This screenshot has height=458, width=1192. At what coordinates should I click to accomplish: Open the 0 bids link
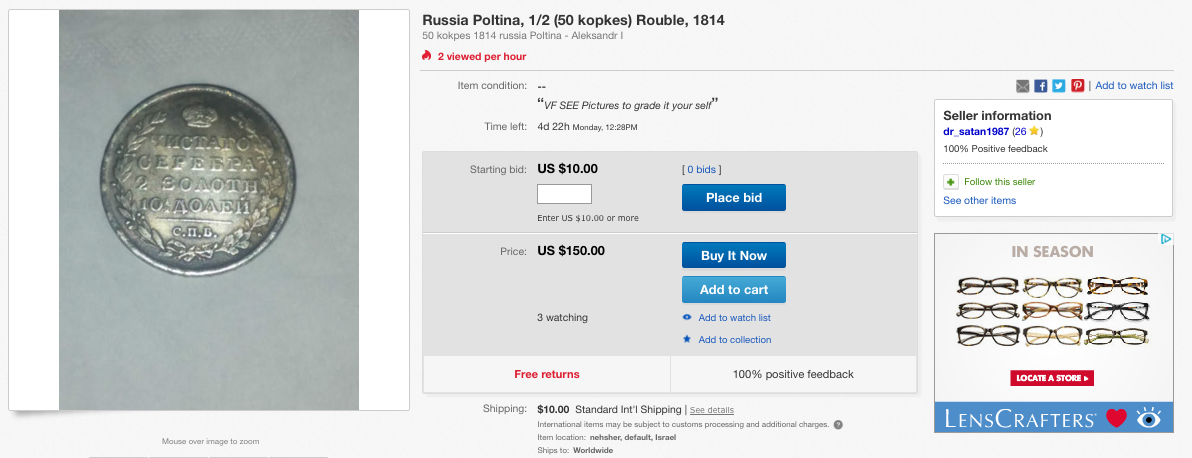[x=701, y=170]
